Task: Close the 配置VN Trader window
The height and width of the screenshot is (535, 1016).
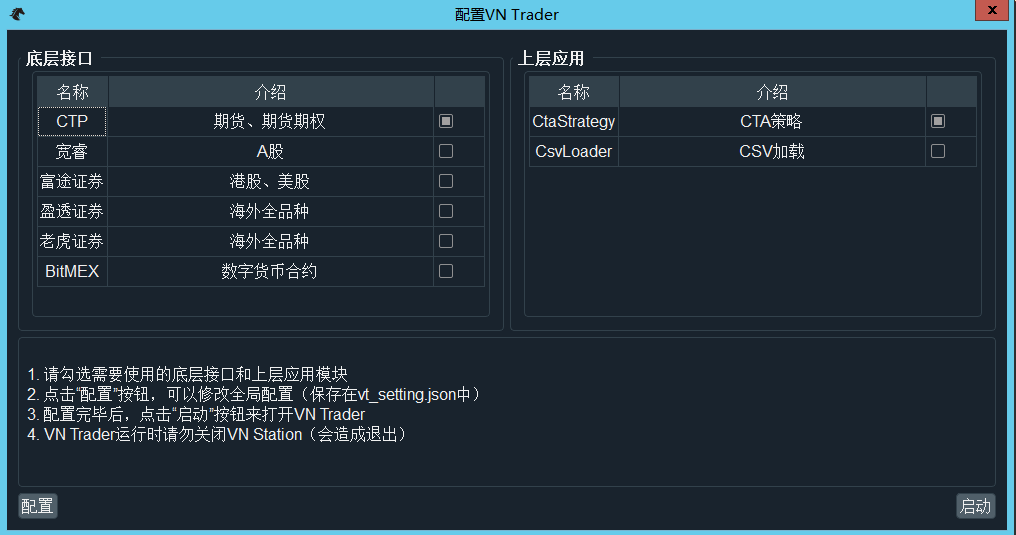Action: [990, 10]
